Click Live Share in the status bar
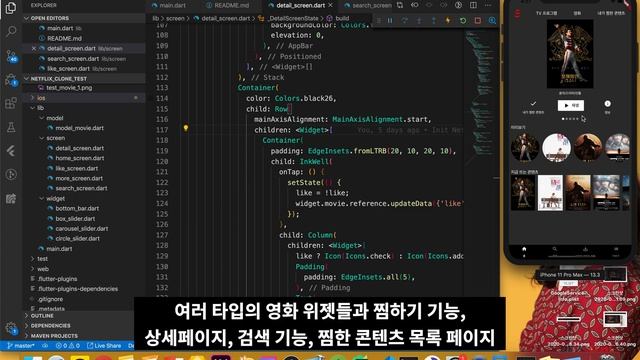Image resolution: width=640 pixels, height=360 pixels. [x=104, y=346]
